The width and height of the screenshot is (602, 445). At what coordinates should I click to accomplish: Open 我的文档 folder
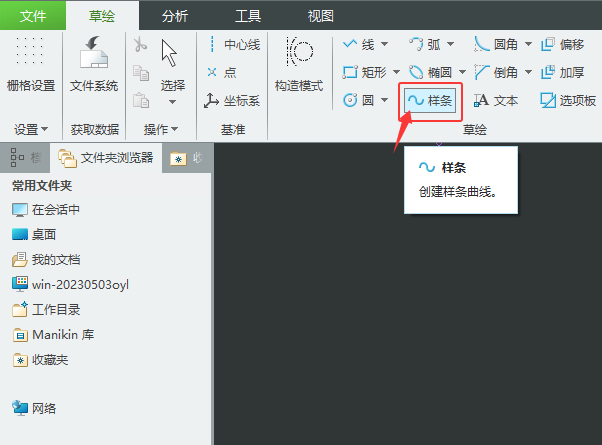pyautogui.click(x=46, y=260)
